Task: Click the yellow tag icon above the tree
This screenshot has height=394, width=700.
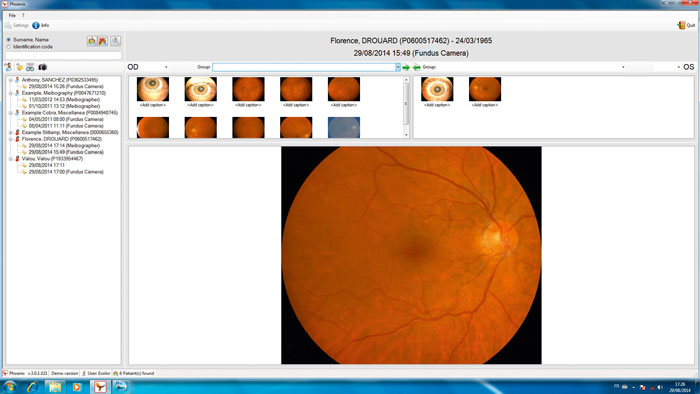Action: coord(20,67)
